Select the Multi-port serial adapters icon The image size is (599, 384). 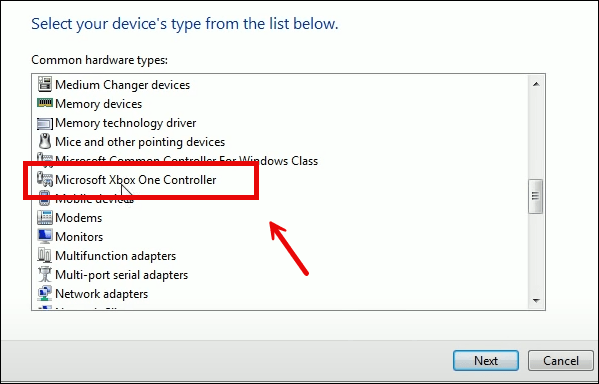pyautogui.click(x=45, y=274)
